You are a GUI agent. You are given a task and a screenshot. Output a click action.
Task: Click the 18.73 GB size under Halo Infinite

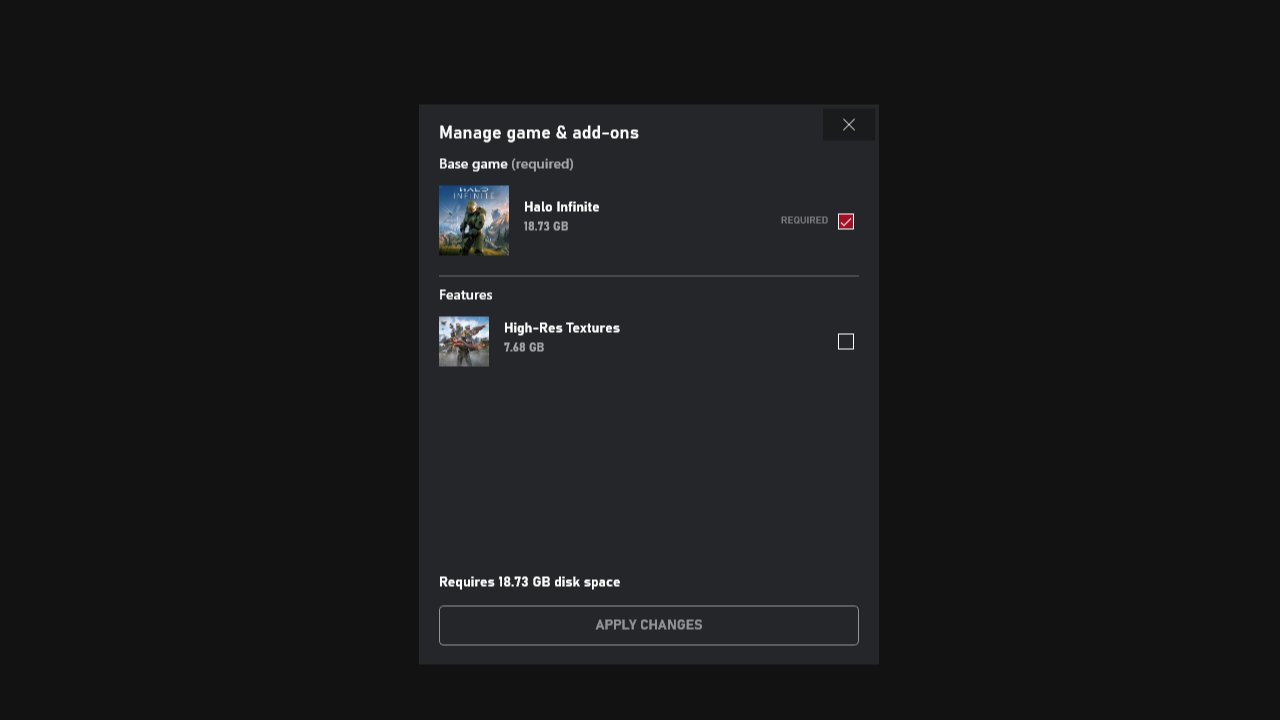pos(546,227)
